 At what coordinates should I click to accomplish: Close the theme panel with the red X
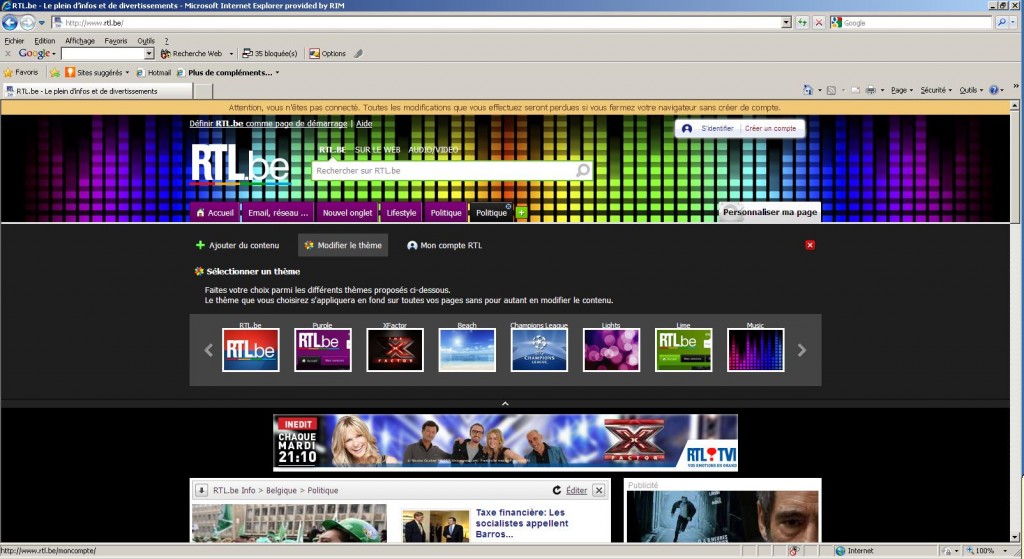[x=810, y=245]
